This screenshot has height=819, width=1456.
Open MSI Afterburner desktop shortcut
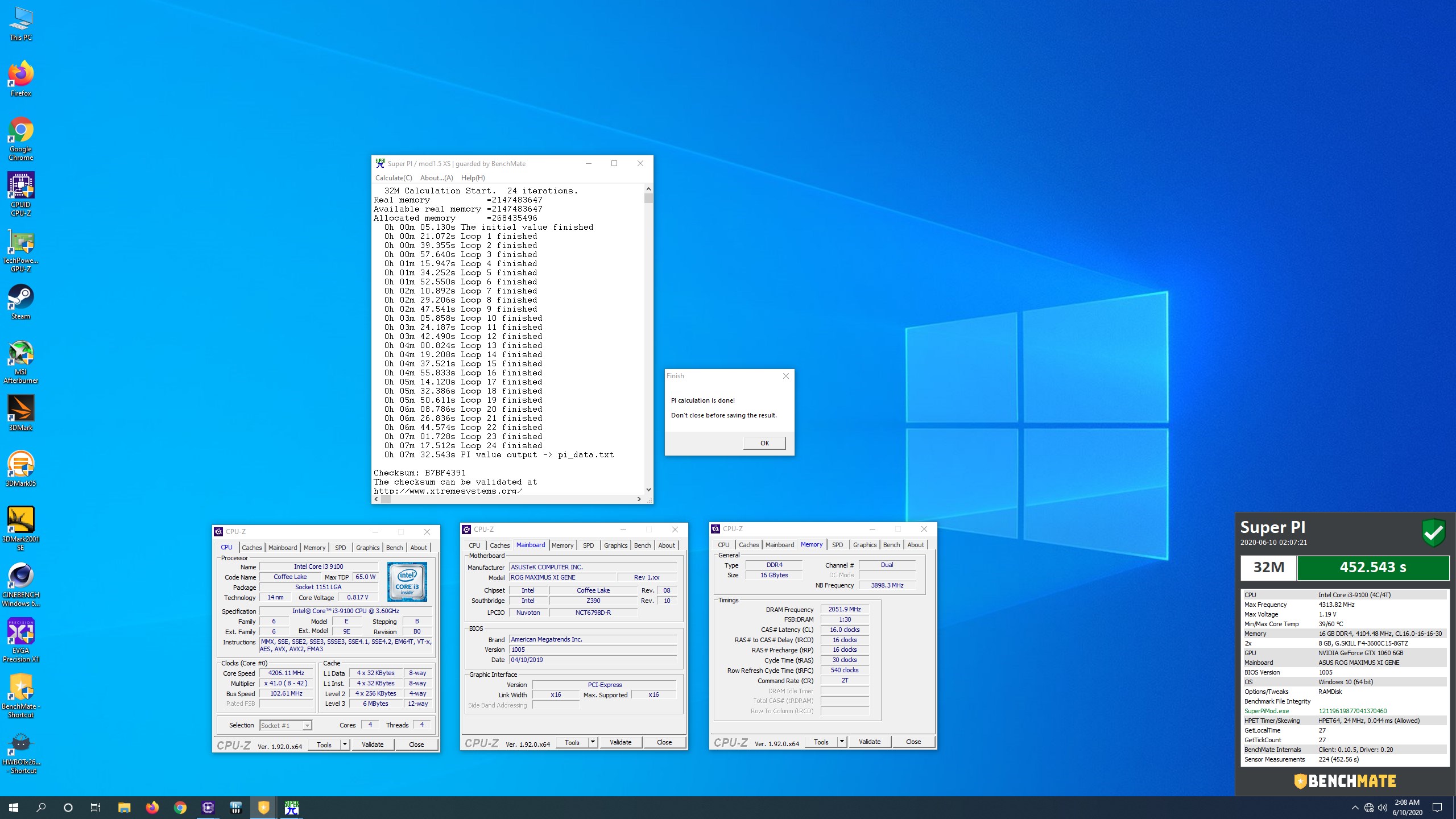[x=21, y=362]
